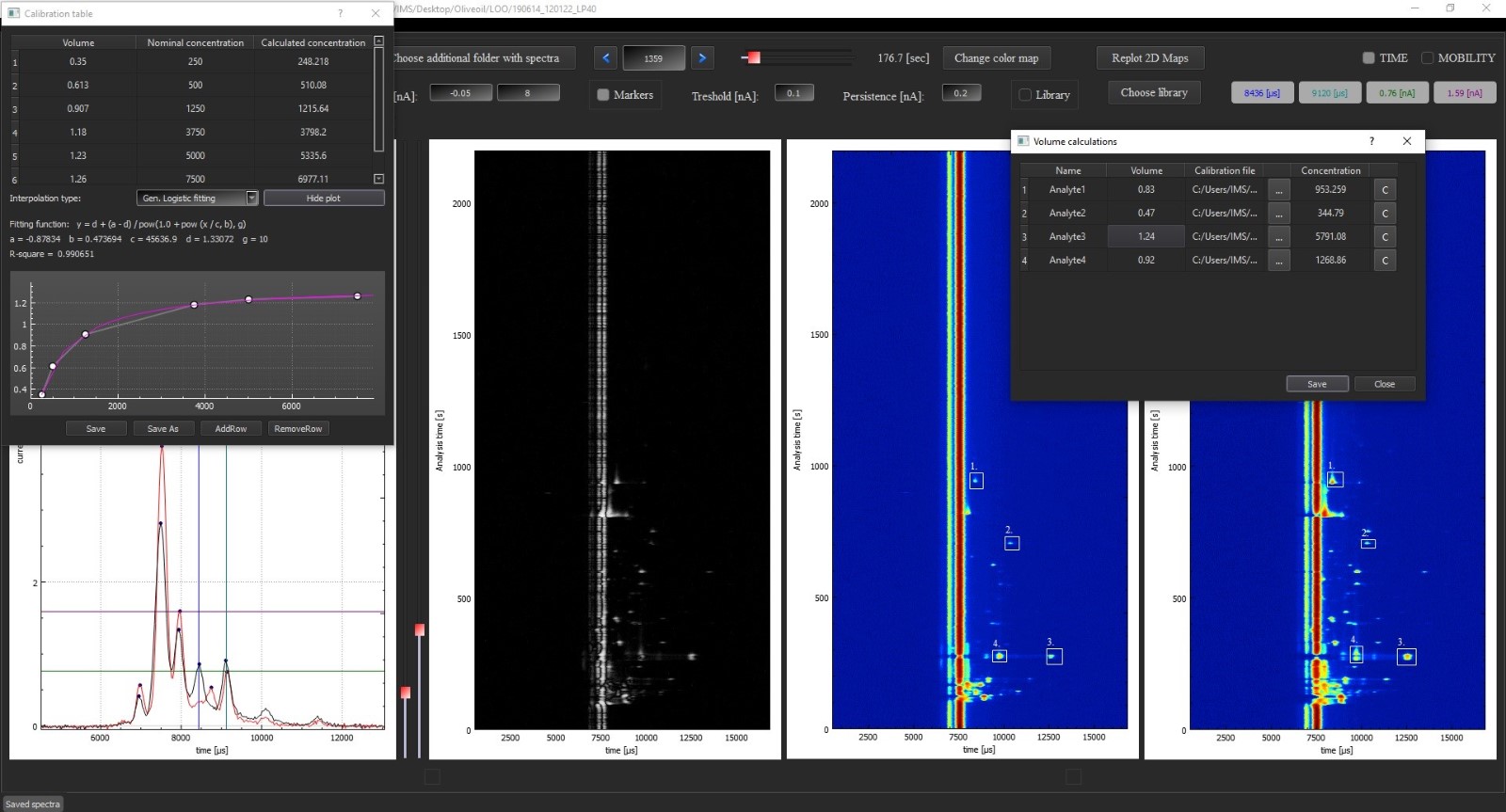The image size is (1506, 812).
Task: Click the C button for Analyte3
Action: point(1385,237)
